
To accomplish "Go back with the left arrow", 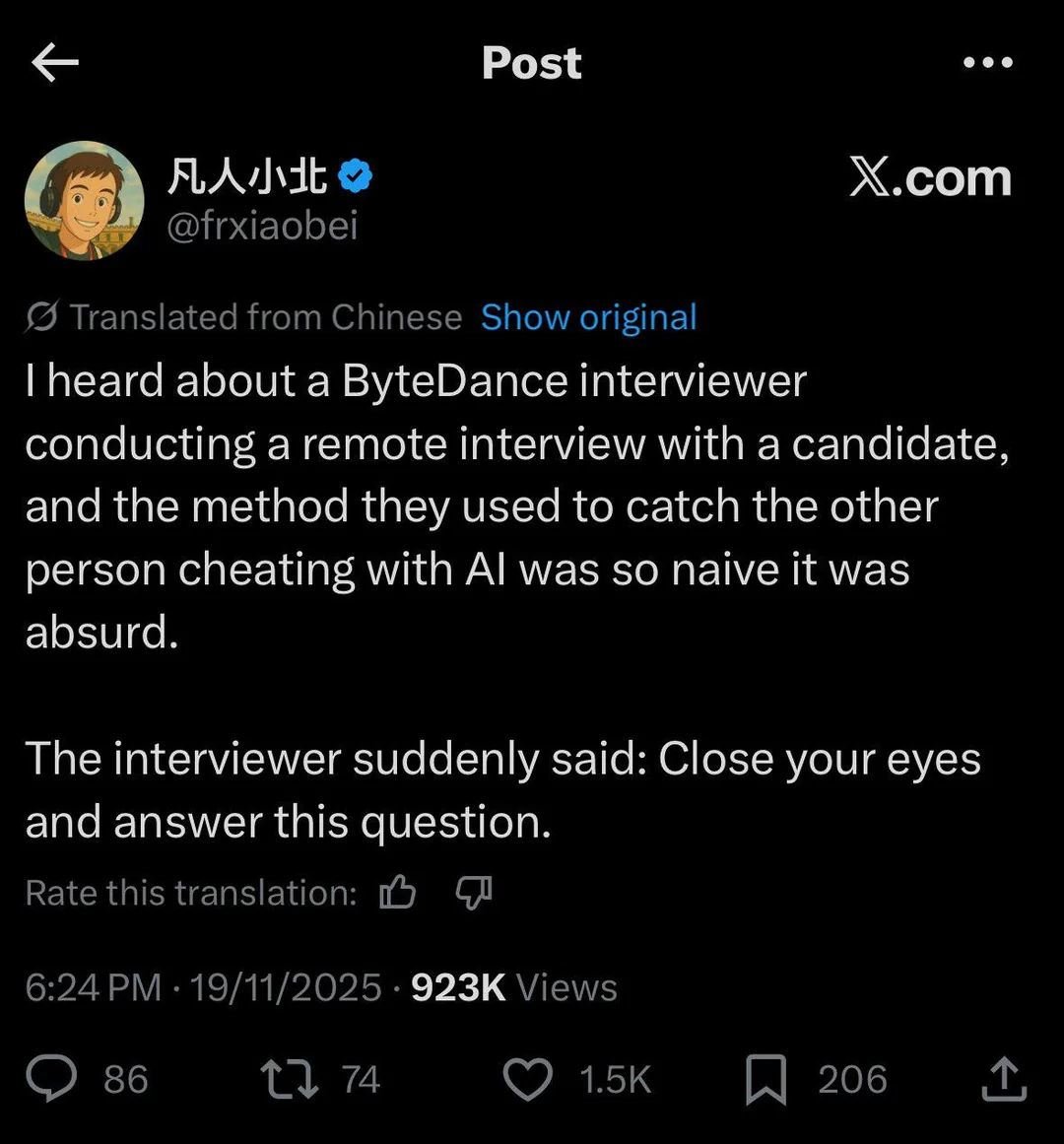I will point(55,63).
